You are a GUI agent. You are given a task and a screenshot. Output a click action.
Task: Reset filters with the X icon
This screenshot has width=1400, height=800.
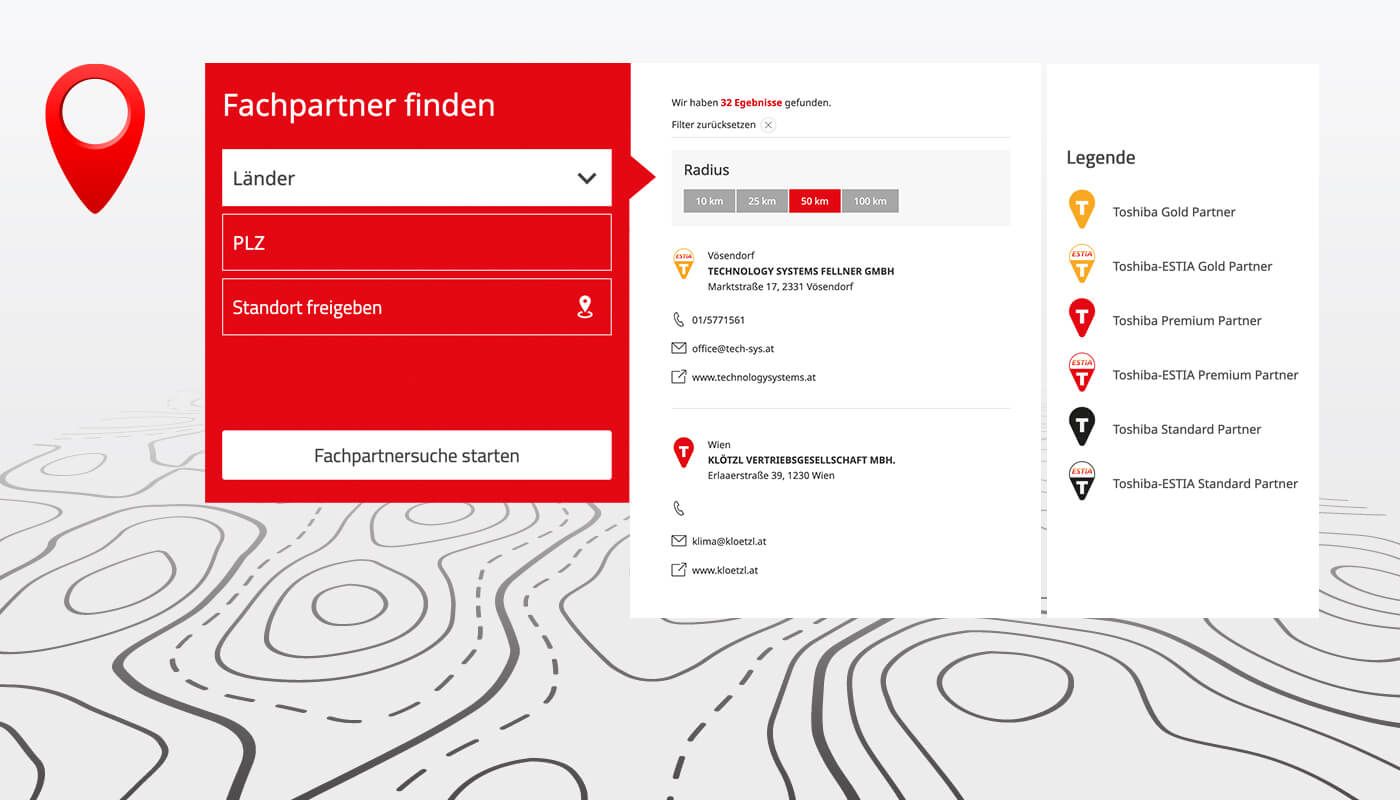(x=768, y=125)
